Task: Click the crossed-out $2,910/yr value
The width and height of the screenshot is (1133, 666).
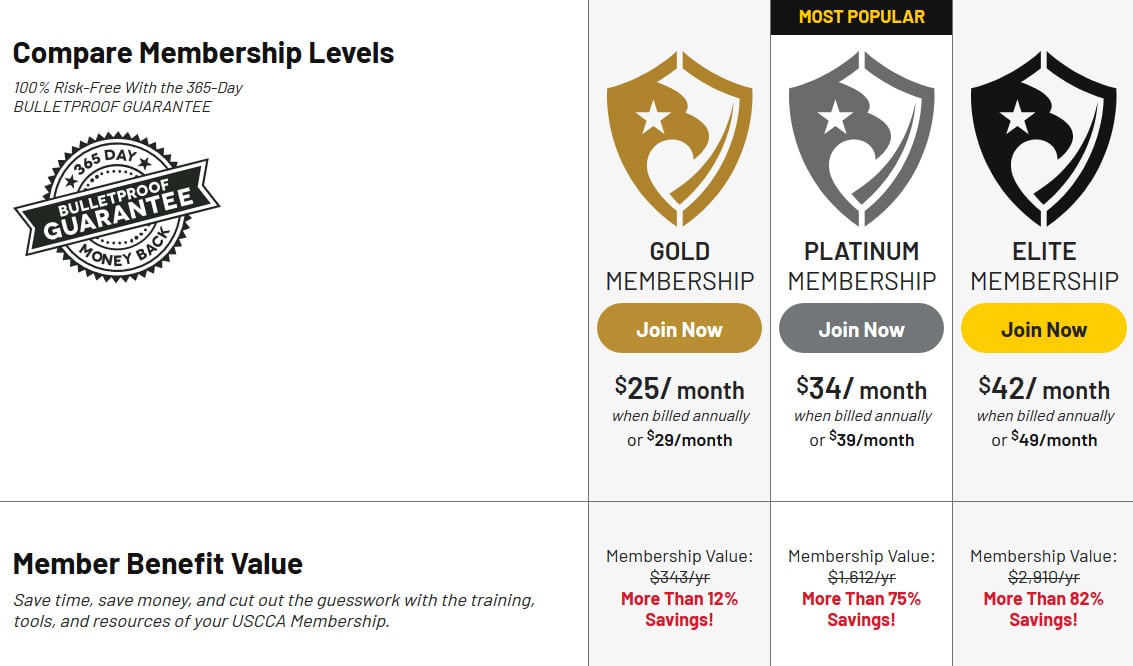Action: pos(1043,577)
